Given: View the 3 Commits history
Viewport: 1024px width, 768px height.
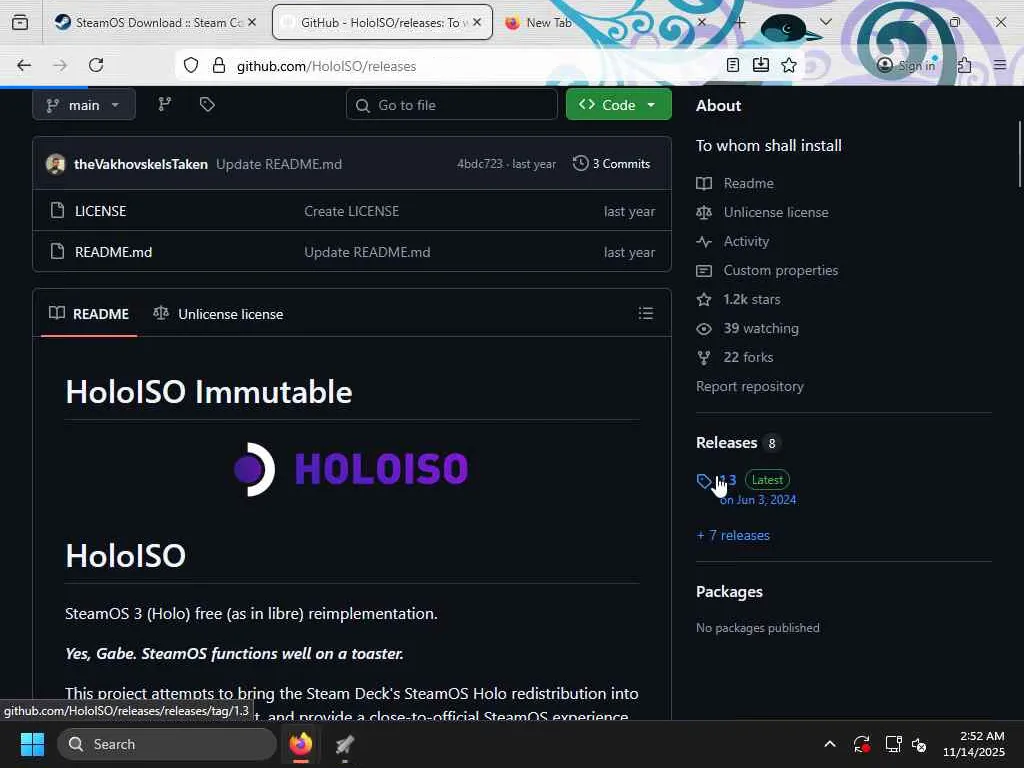Looking at the screenshot, I should point(611,164).
